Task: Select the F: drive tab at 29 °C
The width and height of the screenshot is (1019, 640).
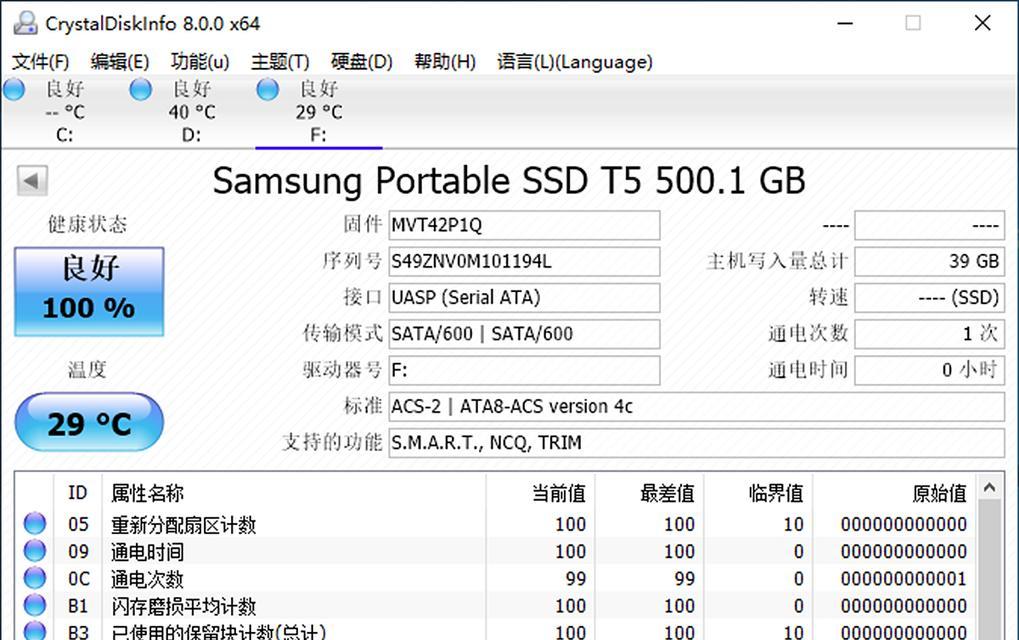Action: (x=318, y=112)
